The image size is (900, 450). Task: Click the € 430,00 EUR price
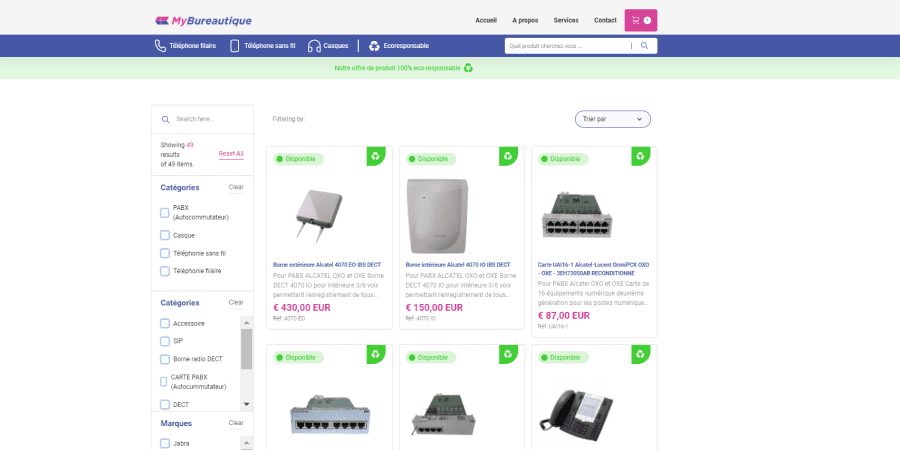coord(302,308)
